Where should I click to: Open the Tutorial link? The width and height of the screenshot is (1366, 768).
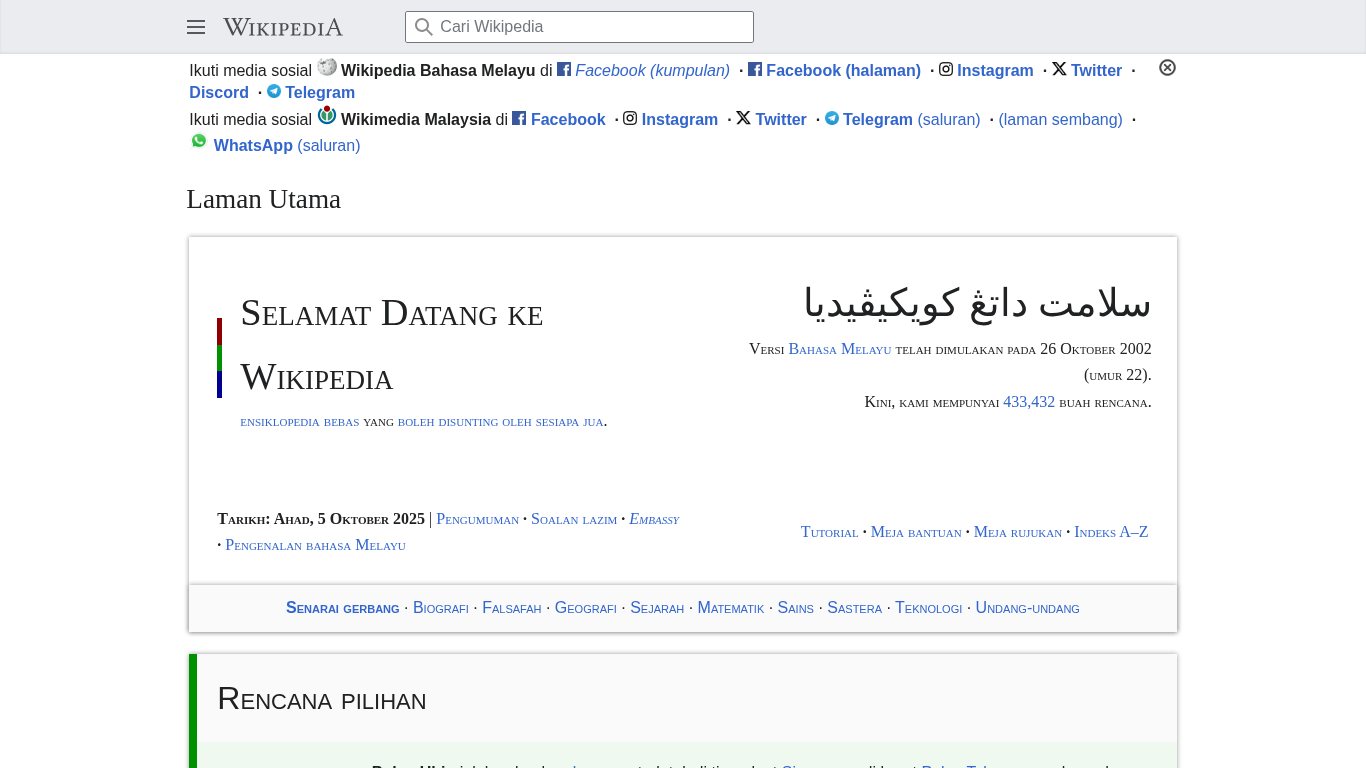click(829, 532)
